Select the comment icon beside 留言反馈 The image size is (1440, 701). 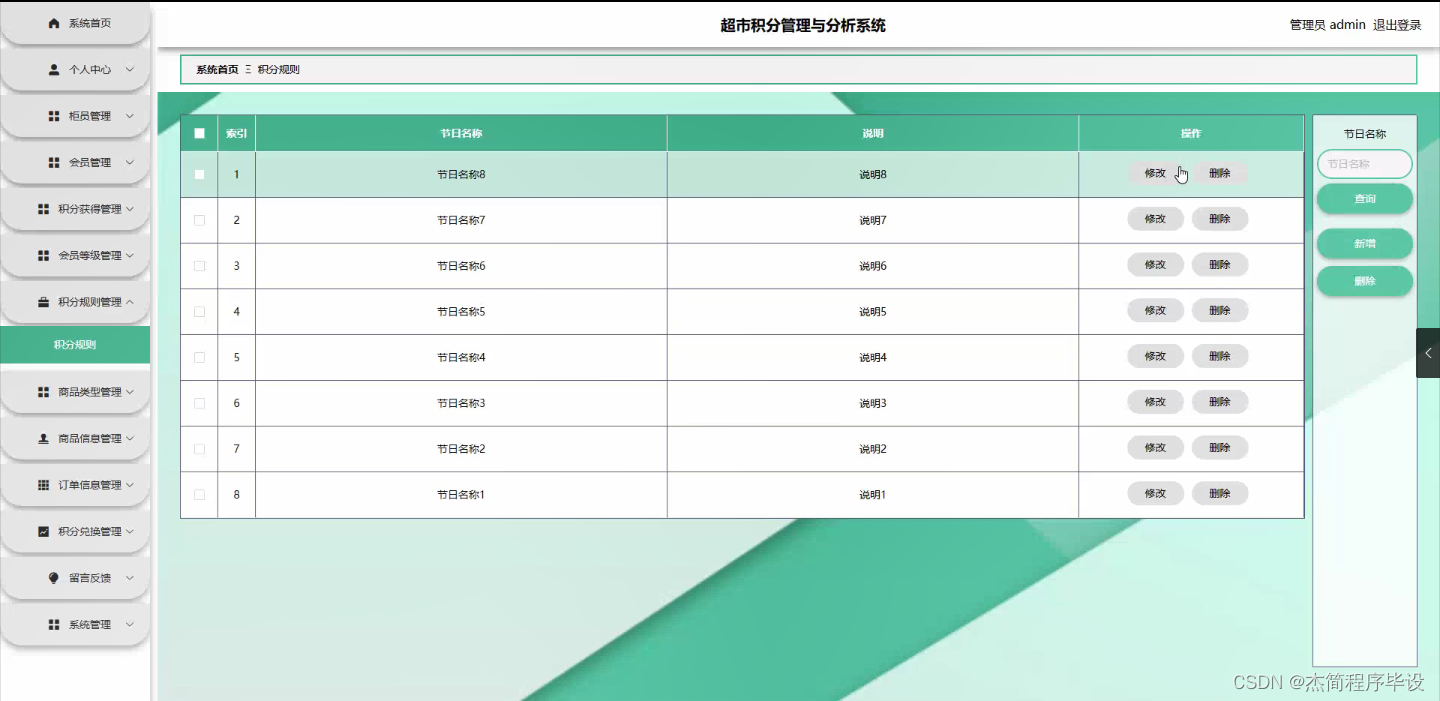52,577
